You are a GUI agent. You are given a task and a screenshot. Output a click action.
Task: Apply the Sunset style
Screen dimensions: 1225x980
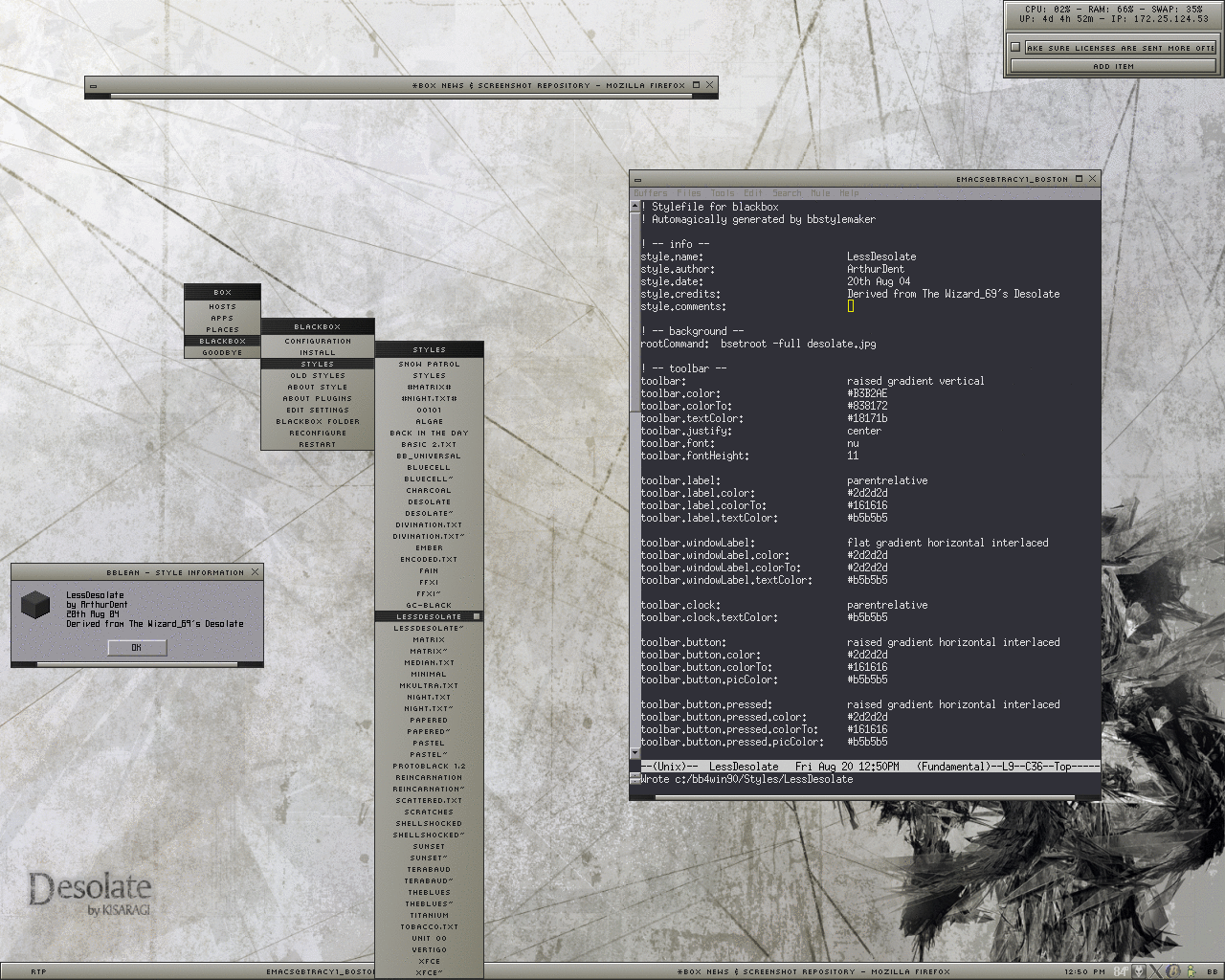pyautogui.click(x=429, y=846)
